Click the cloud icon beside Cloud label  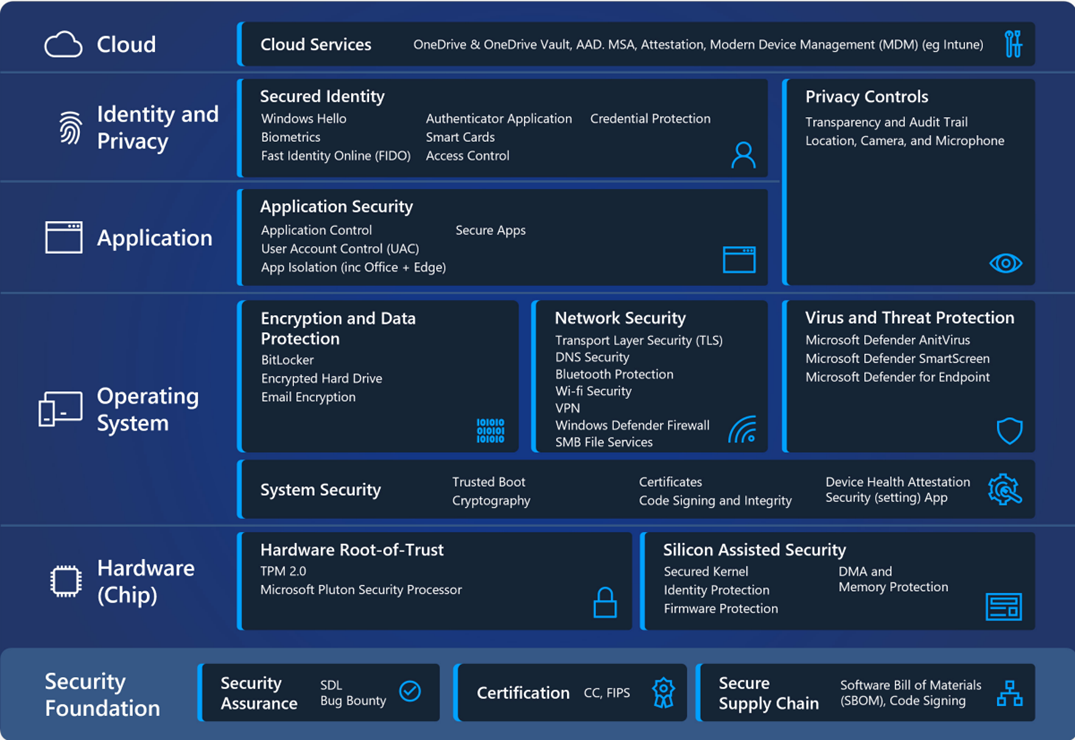63,45
